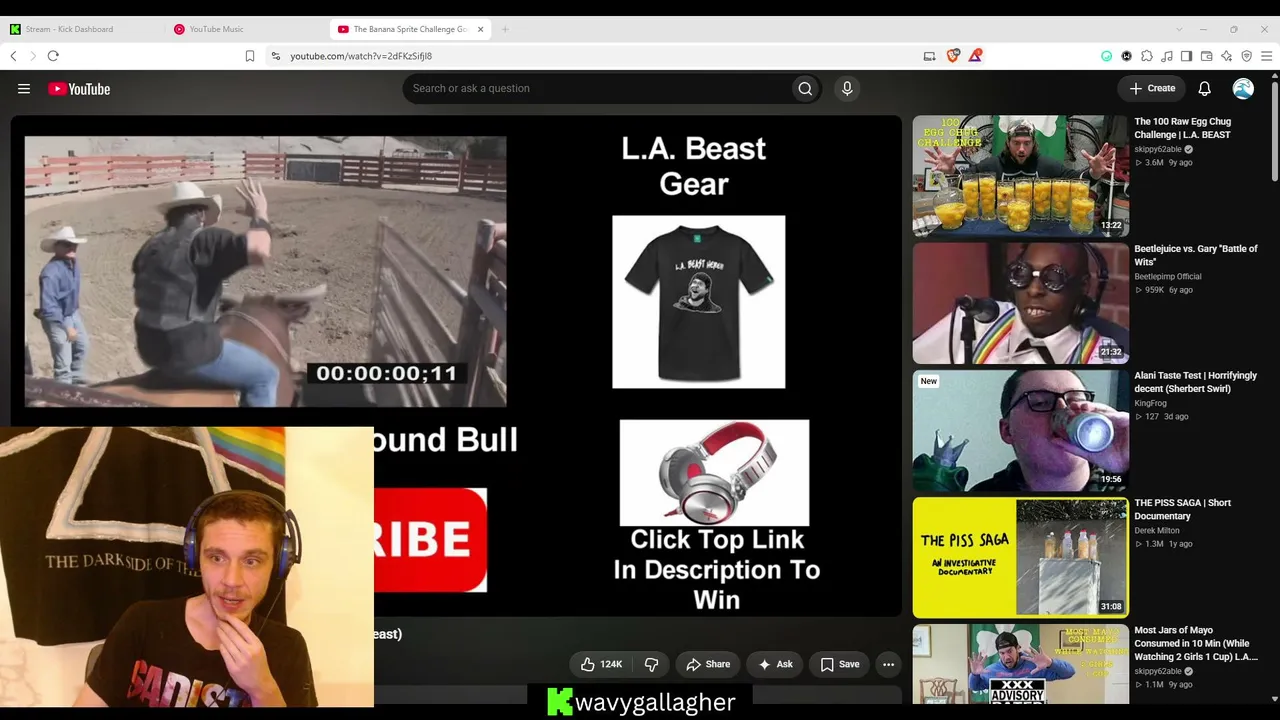Visit the Derek Milton channel

(1157, 530)
